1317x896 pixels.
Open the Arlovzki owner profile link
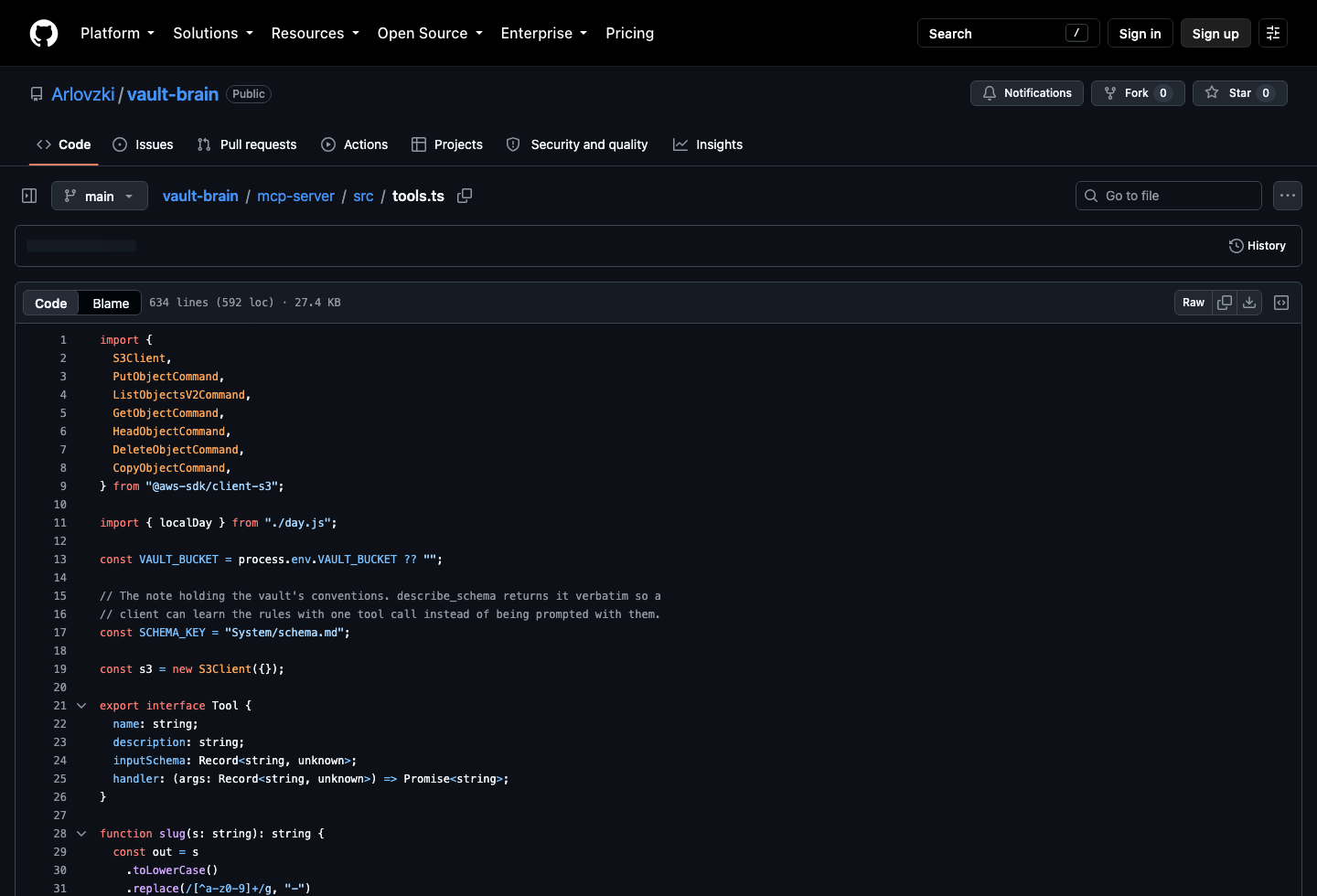coord(83,94)
